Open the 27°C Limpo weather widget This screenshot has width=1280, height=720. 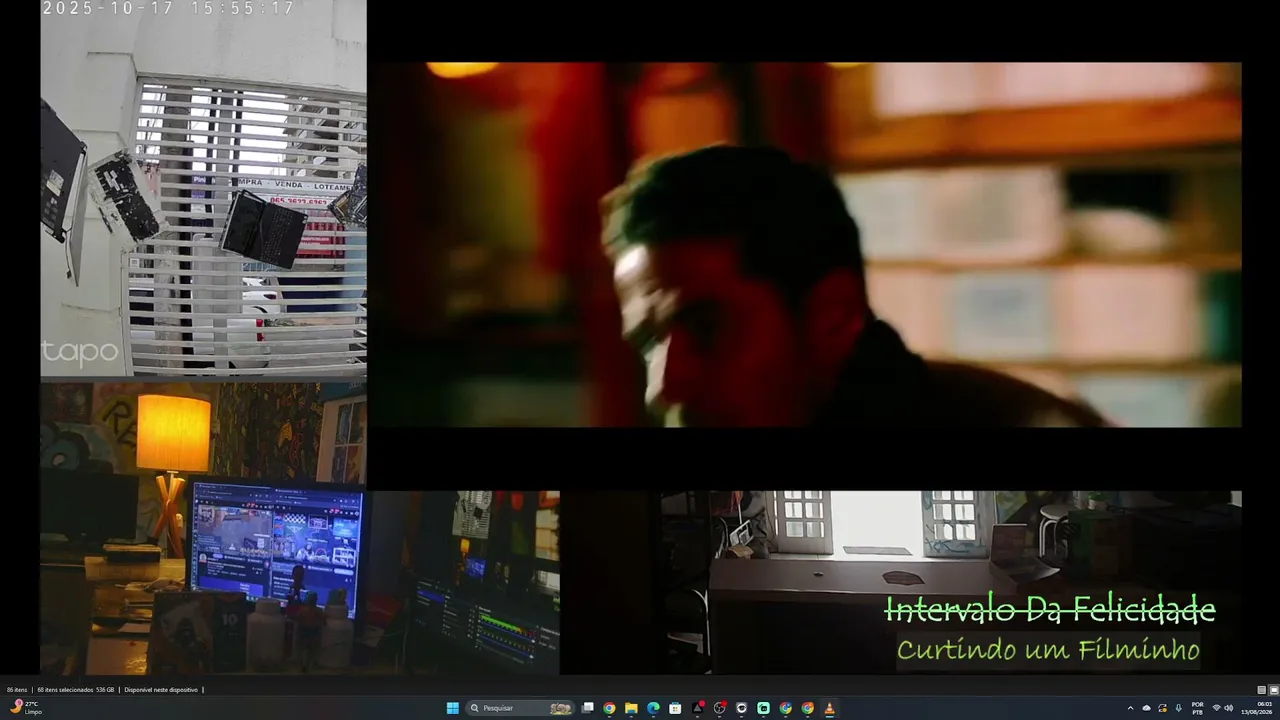point(24,708)
